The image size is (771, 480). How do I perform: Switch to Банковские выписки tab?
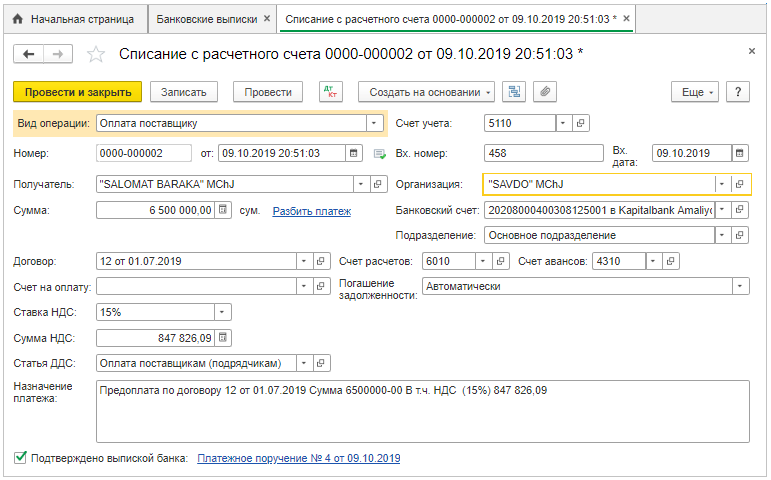(209, 19)
